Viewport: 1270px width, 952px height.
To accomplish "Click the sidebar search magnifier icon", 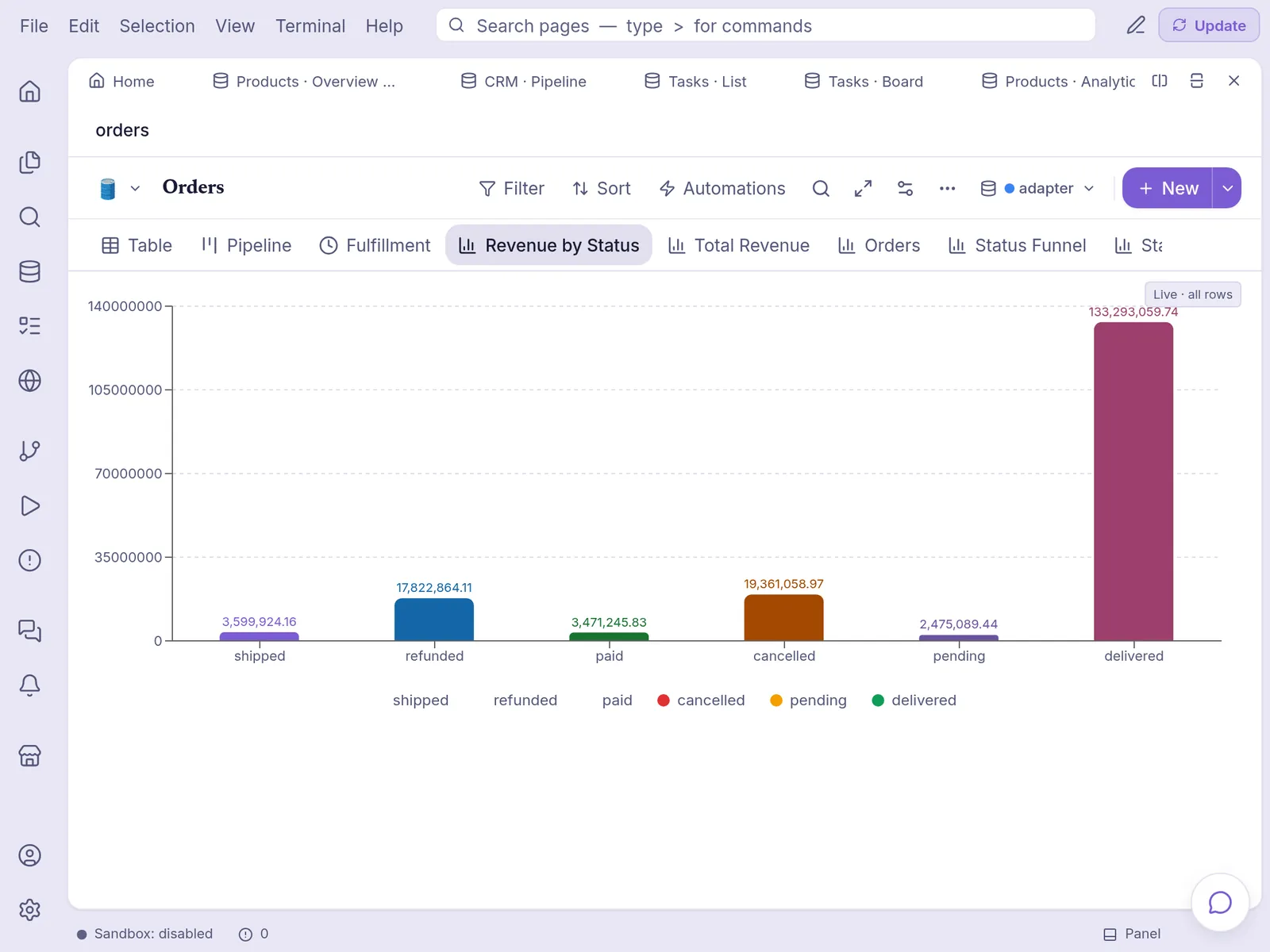I will click(29, 217).
